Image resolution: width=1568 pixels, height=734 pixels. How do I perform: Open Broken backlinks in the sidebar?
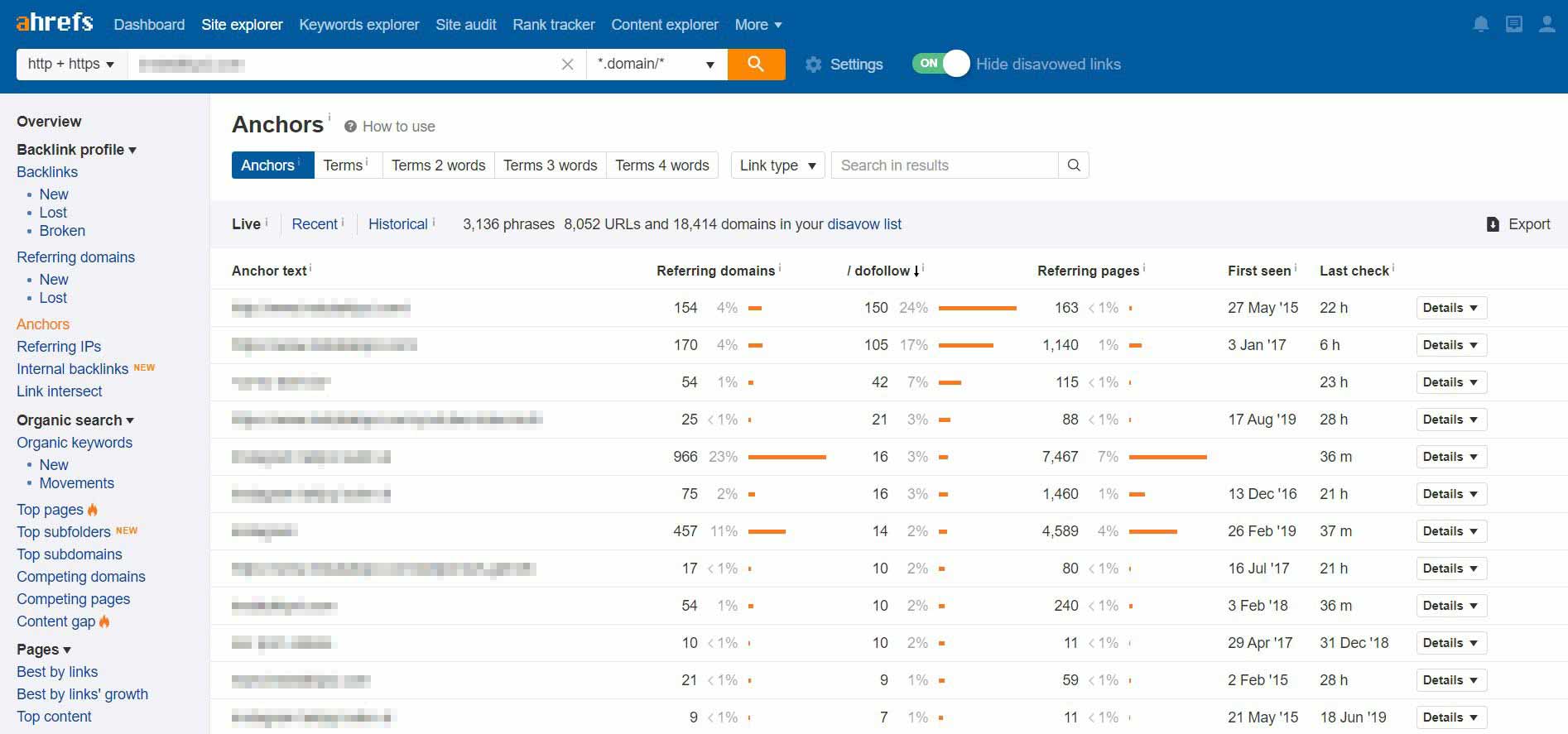62,231
